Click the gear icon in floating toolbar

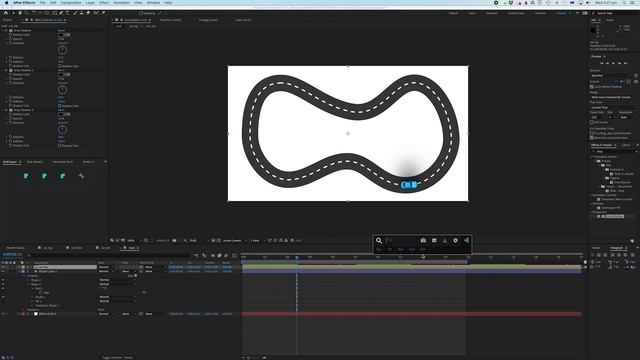coord(456,240)
